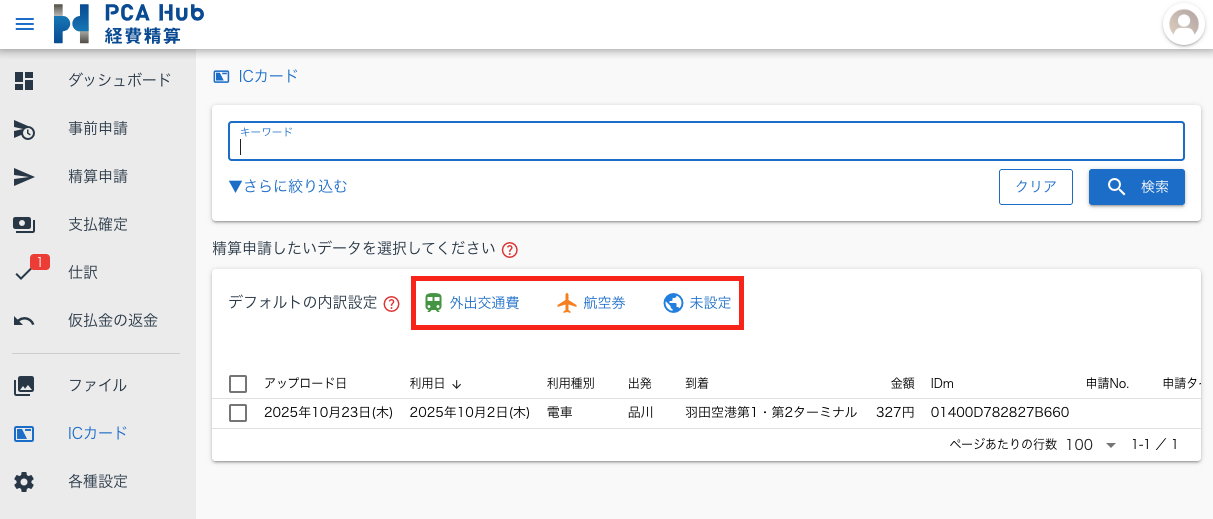Expand ▼さらに絞り込む filter options
This screenshot has height=519, width=1213.
[x=288, y=186]
